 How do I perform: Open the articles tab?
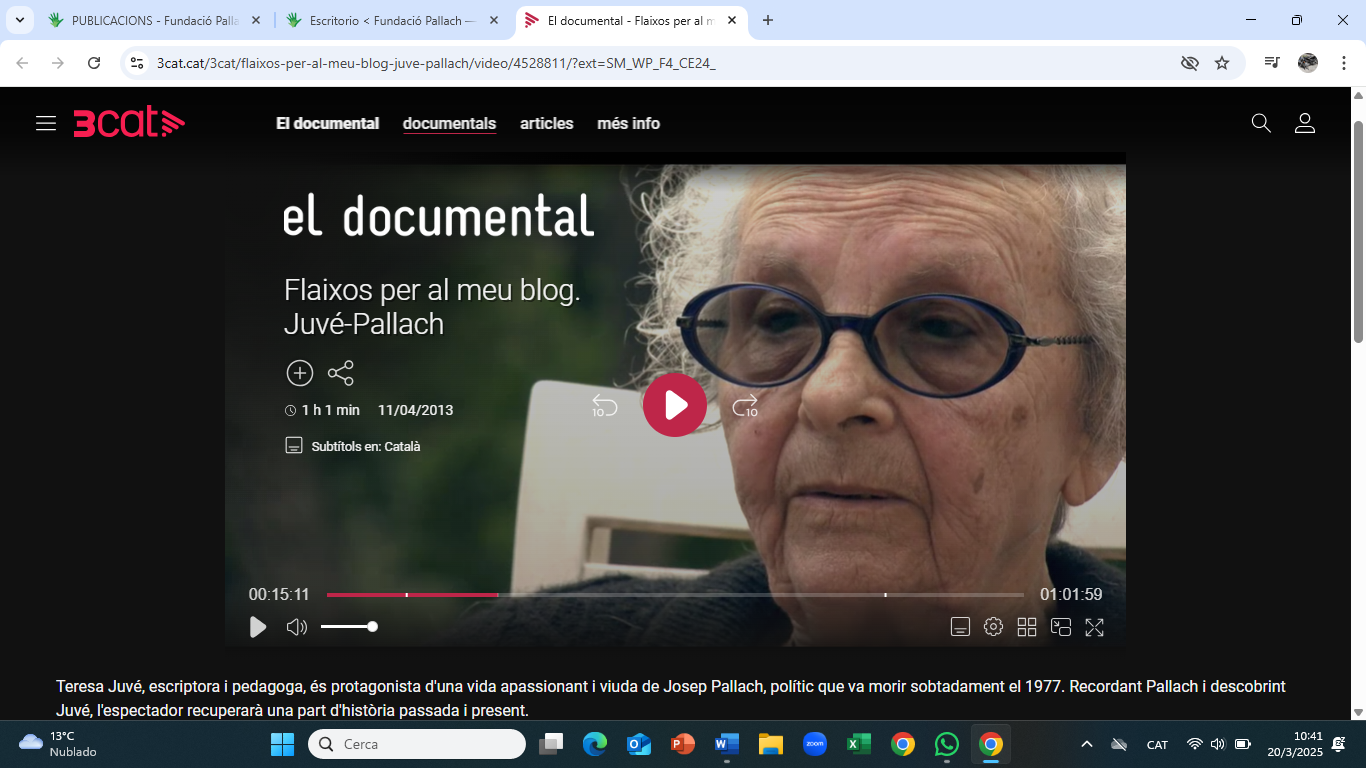pyautogui.click(x=547, y=124)
